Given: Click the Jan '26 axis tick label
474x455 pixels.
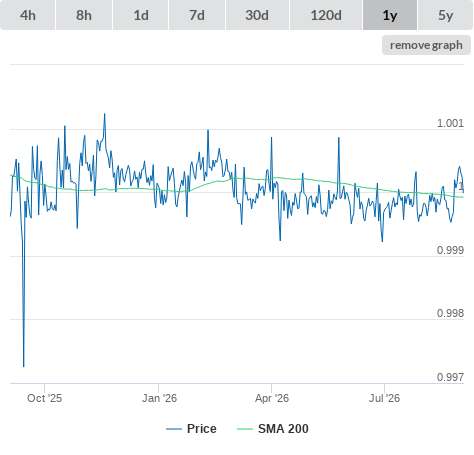Looking at the screenshot, I should [159, 398].
